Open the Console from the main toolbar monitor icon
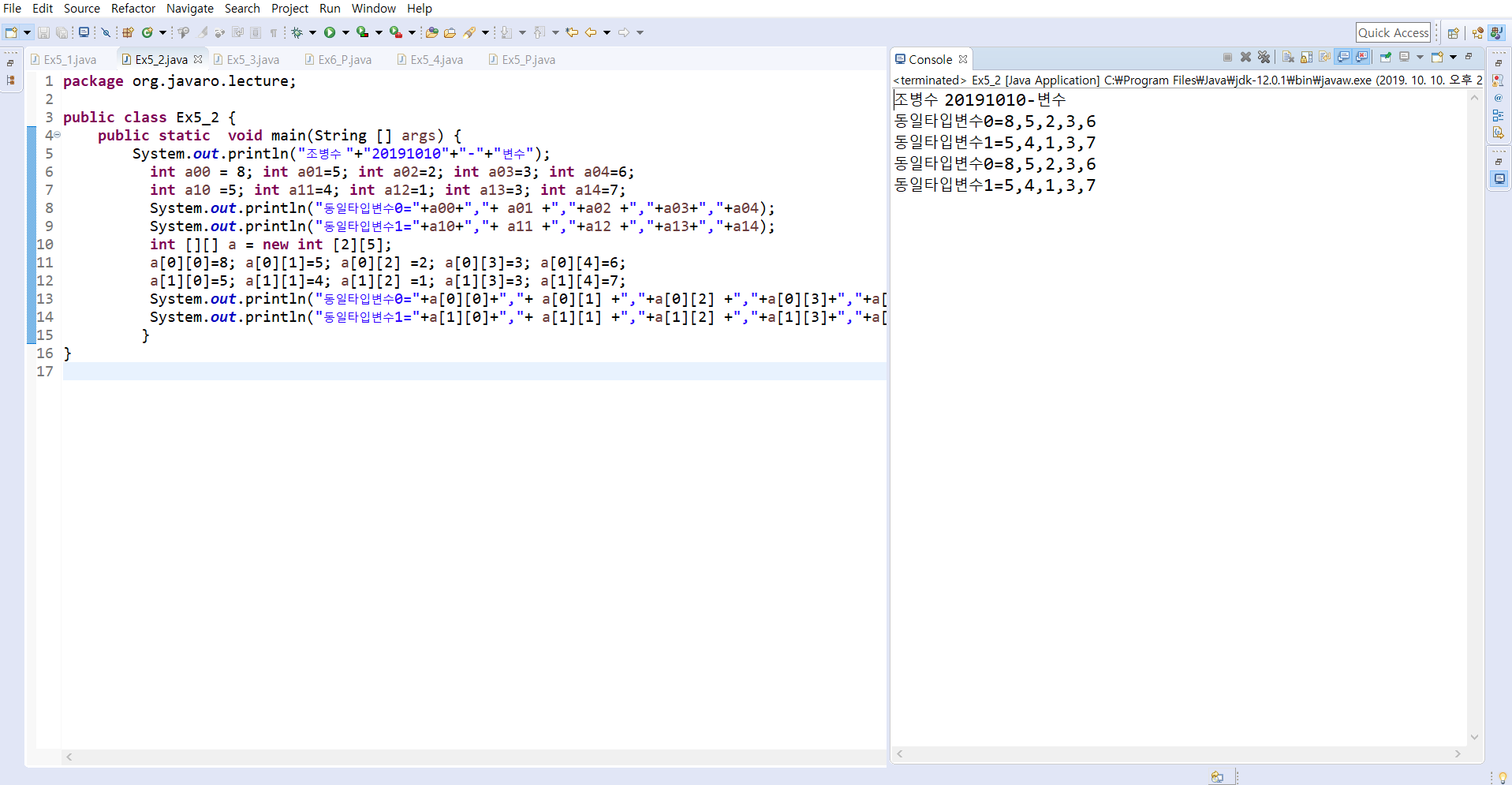The height and width of the screenshot is (785, 1512). pyautogui.click(x=84, y=32)
